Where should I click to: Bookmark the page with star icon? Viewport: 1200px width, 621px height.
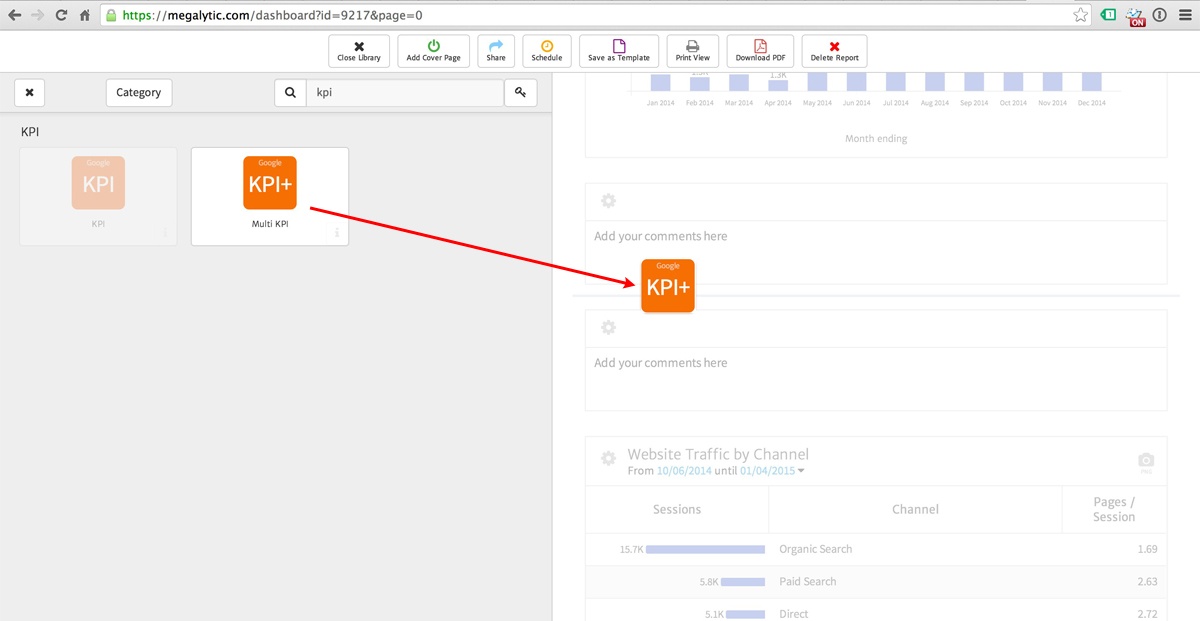coord(1081,15)
